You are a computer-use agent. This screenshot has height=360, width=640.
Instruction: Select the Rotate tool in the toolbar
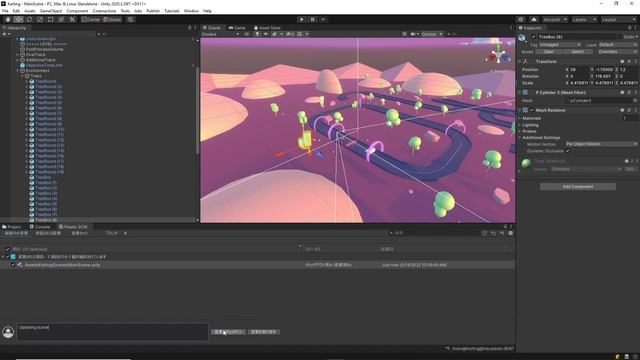[29, 19]
